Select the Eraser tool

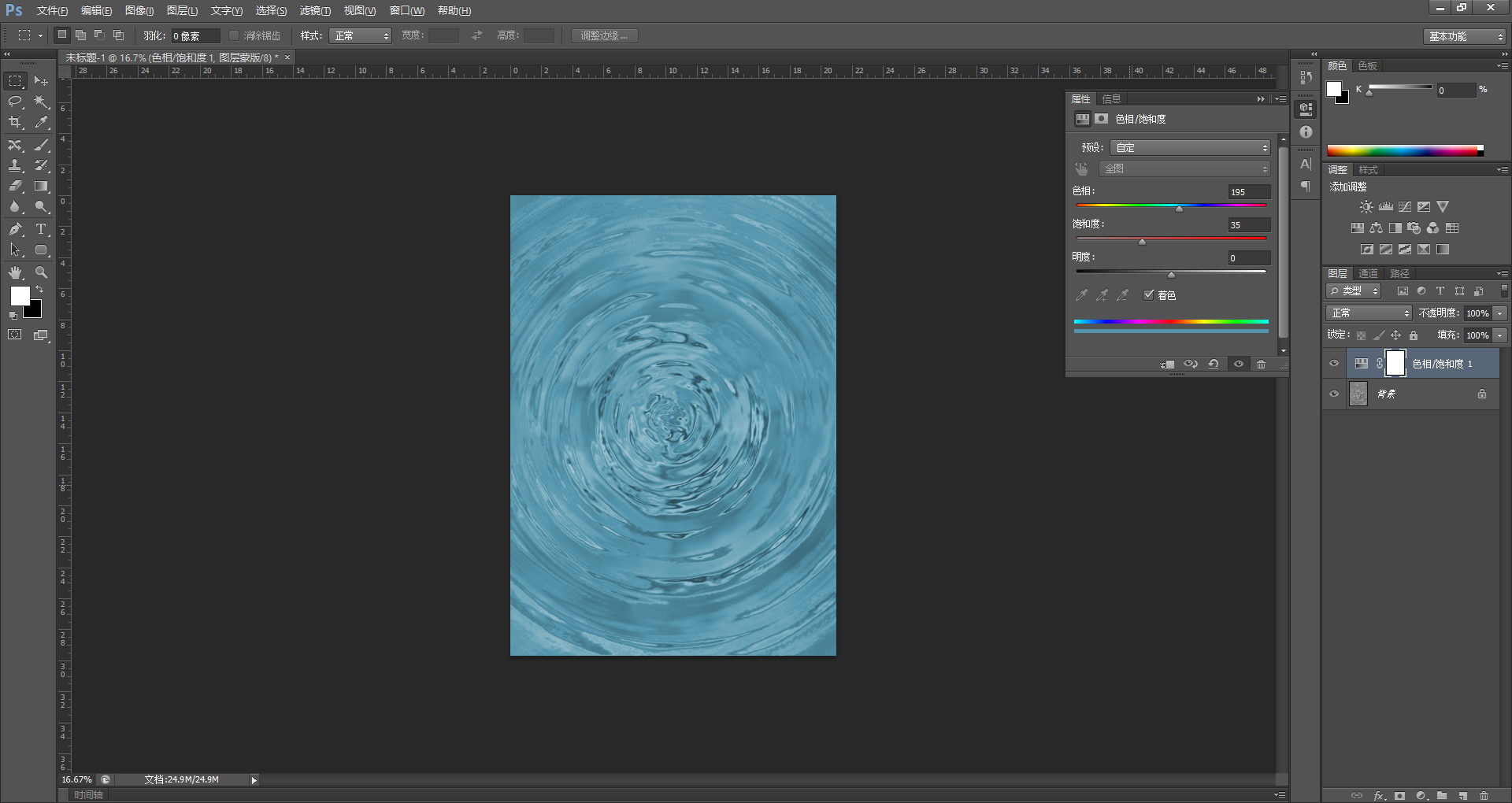(16, 187)
